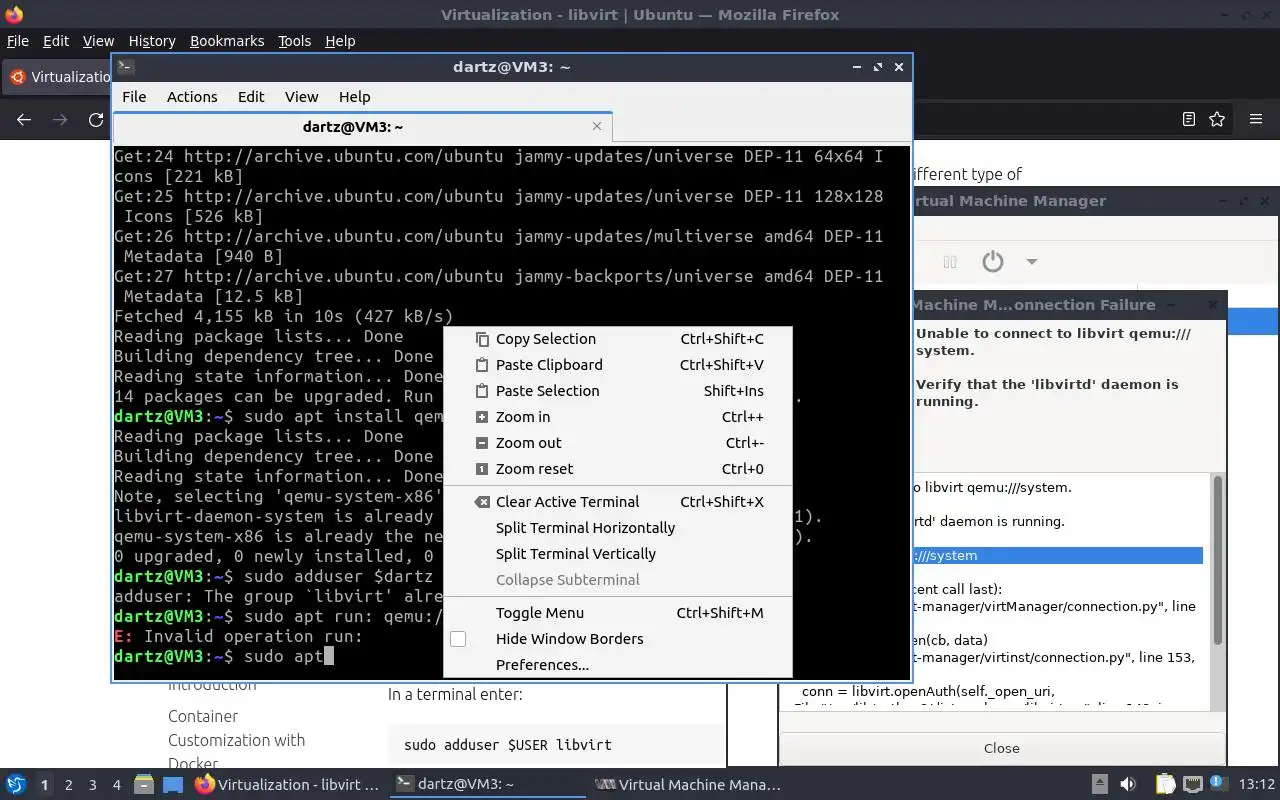Screen dimensions: 1280x800
Task: Select Split Terminal Vertically
Action: 617,554
